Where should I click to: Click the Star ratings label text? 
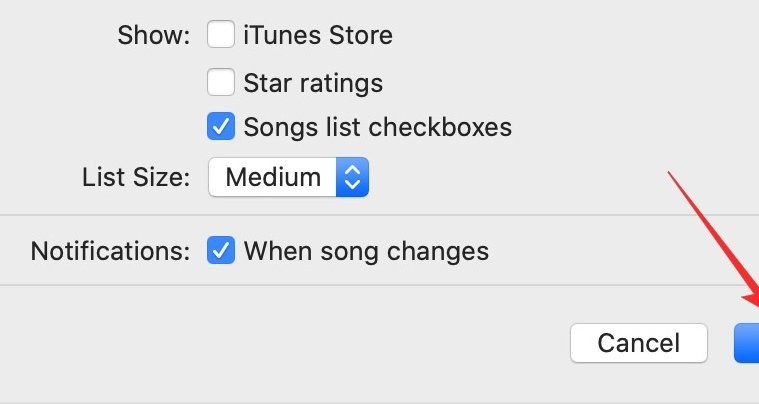pos(313,82)
